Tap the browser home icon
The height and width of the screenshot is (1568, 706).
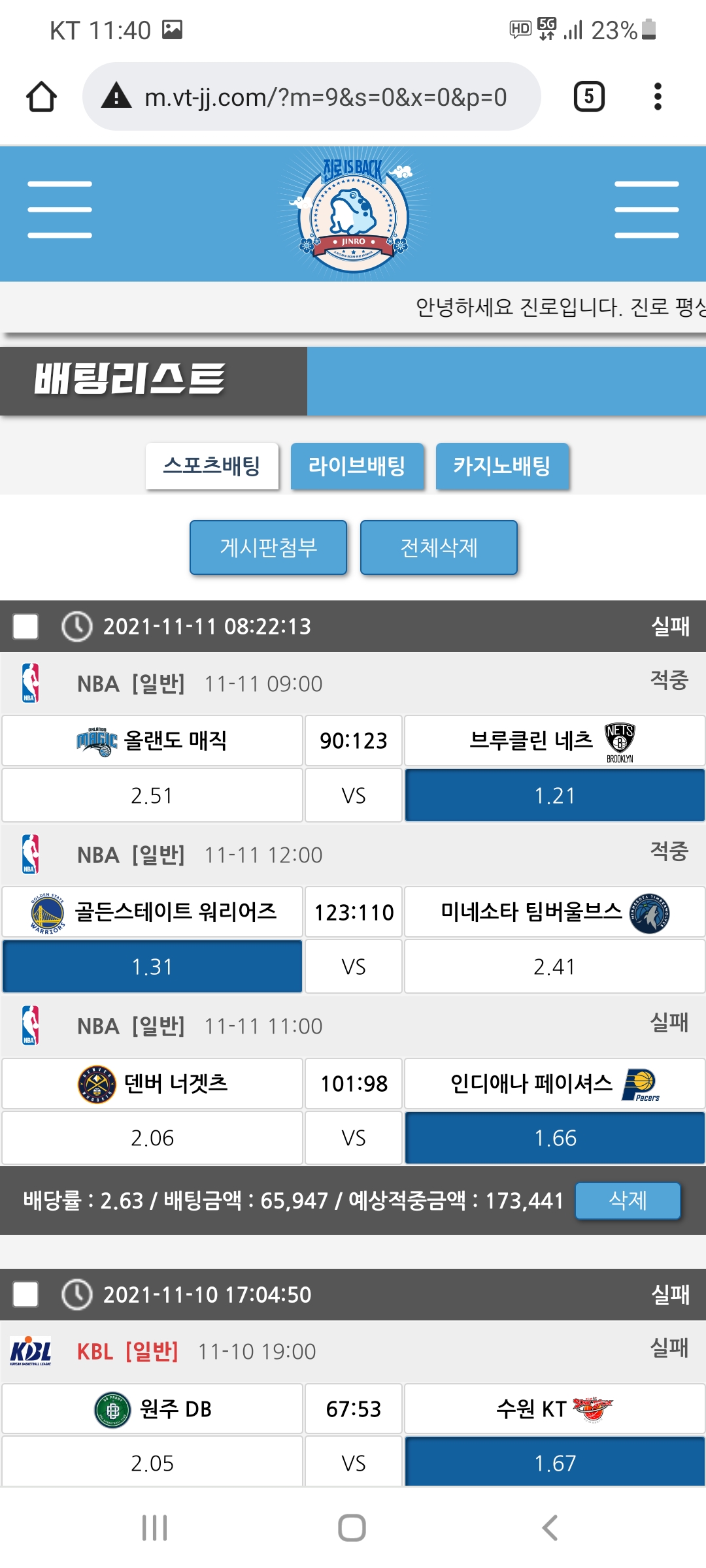(41, 97)
